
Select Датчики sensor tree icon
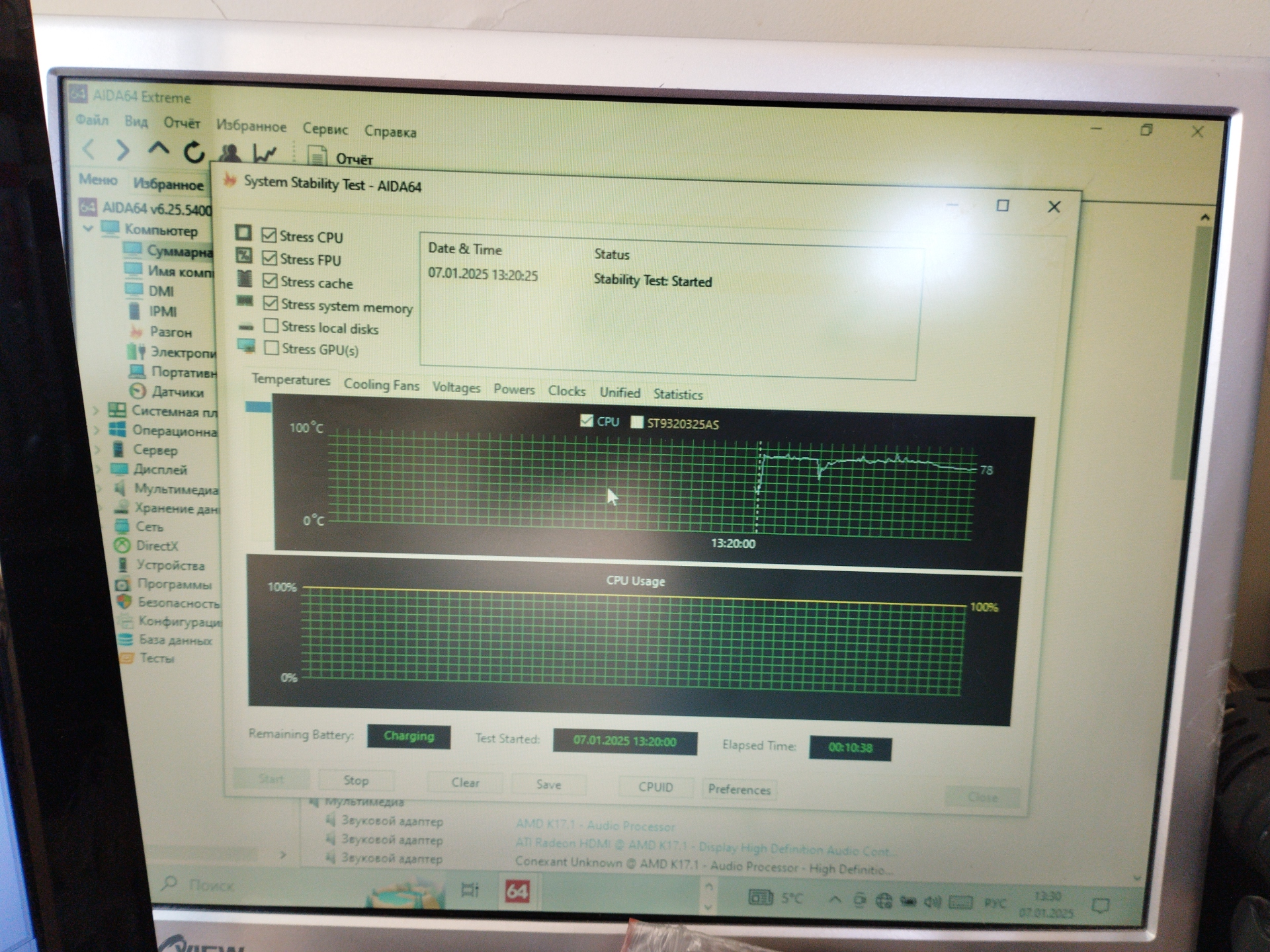[137, 391]
